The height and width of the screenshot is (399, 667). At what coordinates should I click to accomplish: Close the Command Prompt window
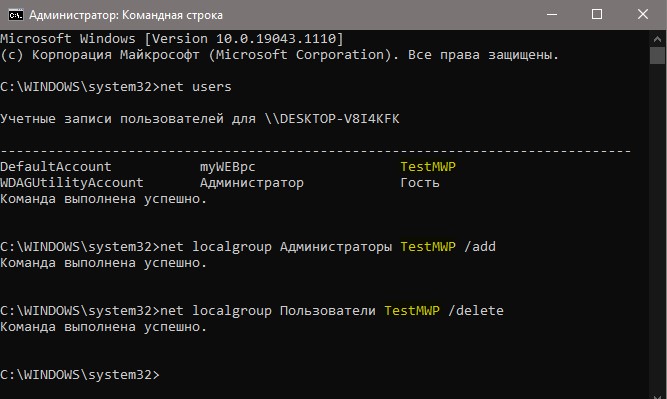(643, 14)
